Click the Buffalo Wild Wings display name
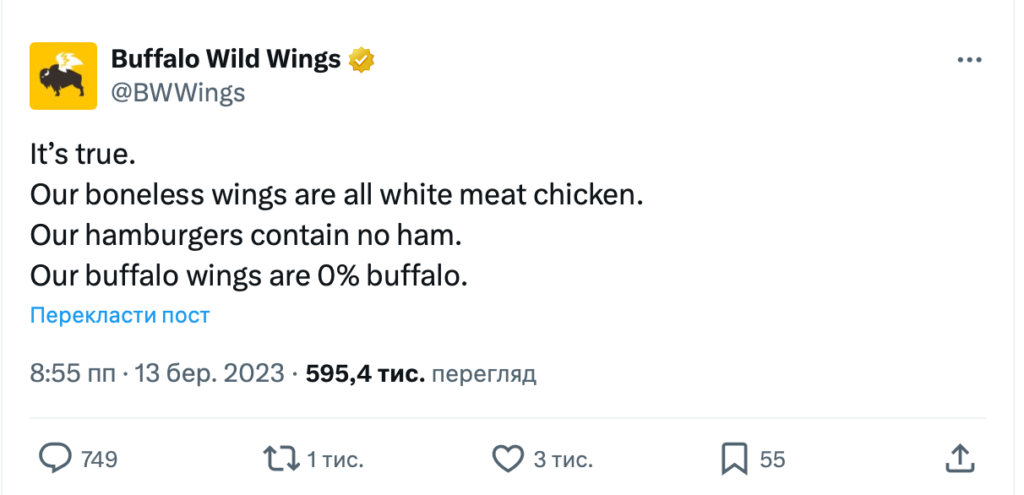Image resolution: width=1024 pixels, height=495 pixels. coord(227,60)
